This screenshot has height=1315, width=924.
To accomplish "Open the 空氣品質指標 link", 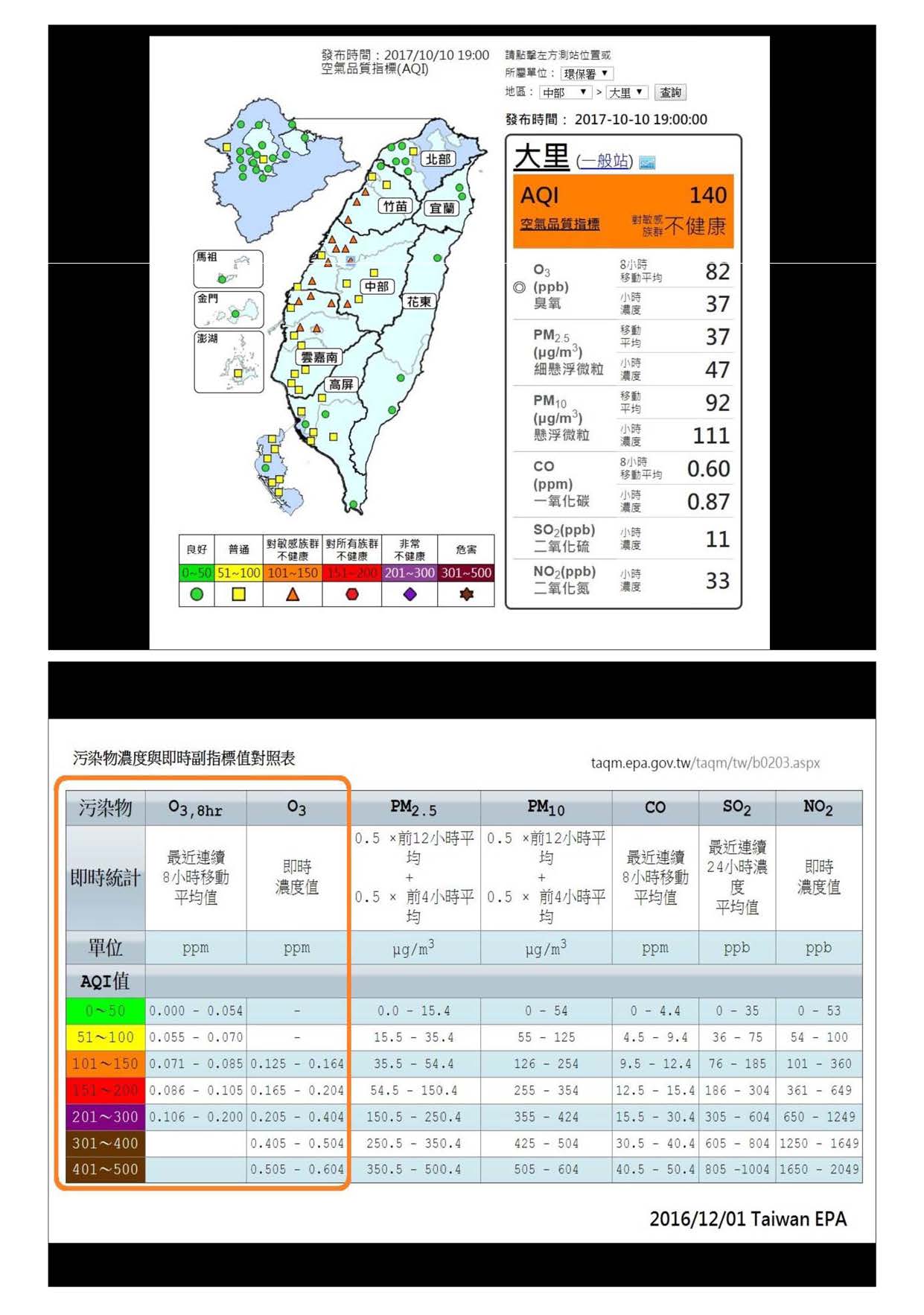I will [x=560, y=224].
